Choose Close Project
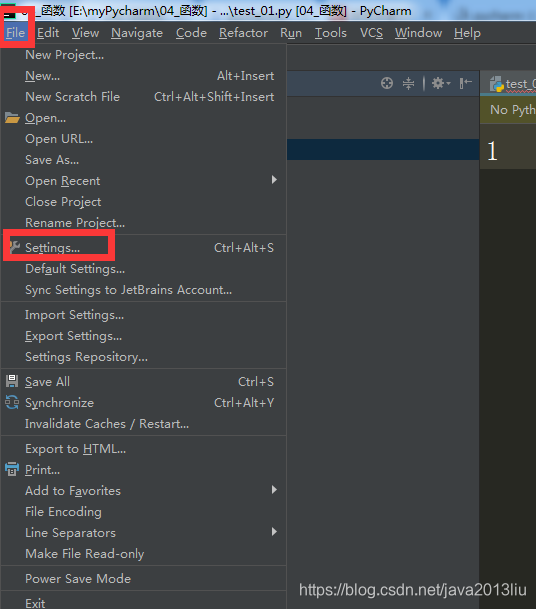Image resolution: width=536 pixels, height=609 pixels. click(x=144, y=202)
